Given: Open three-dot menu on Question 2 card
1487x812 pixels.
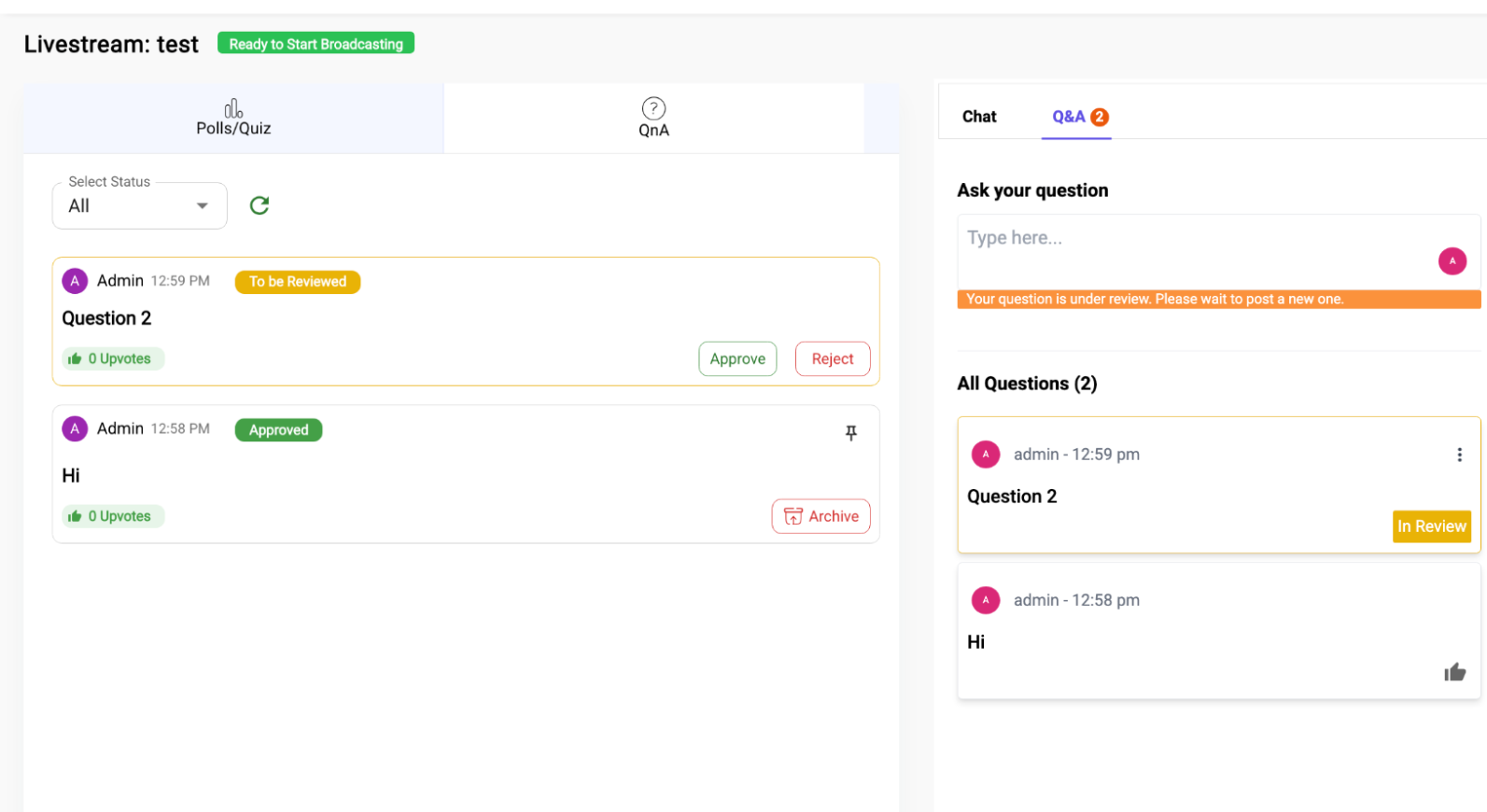Looking at the screenshot, I should tap(1459, 455).
